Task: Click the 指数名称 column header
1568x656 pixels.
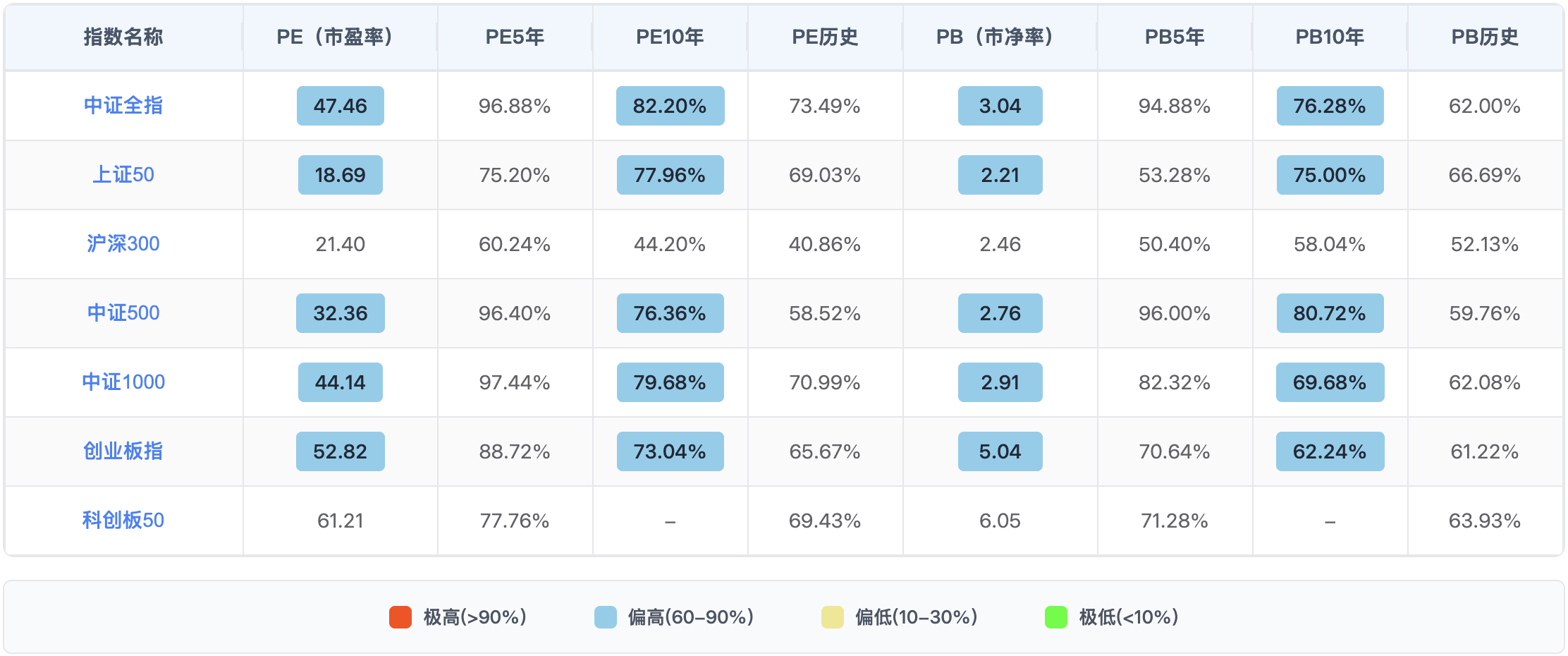Action: click(x=123, y=37)
